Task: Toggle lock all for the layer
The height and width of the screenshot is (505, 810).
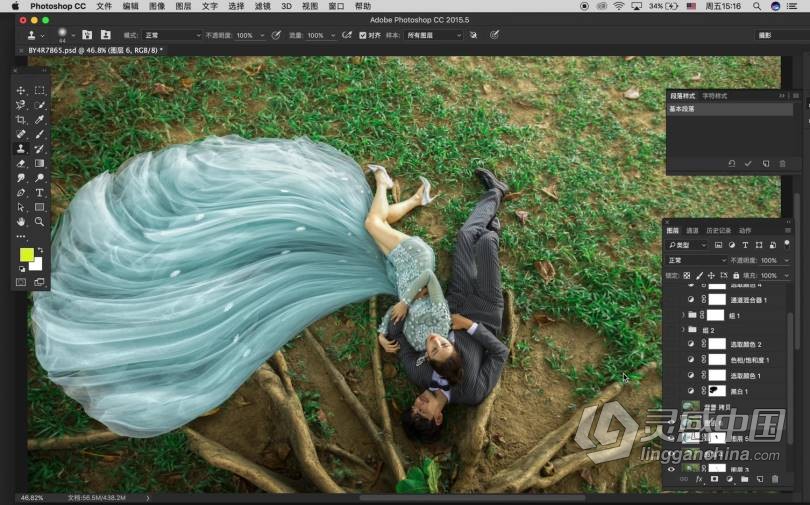Action: [736, 276]
